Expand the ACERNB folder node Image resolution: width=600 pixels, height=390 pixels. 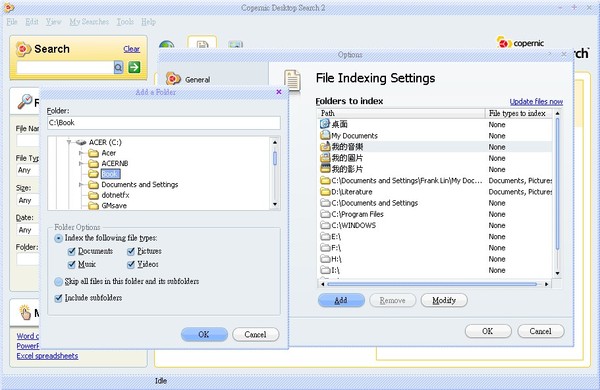coord(81,163)
